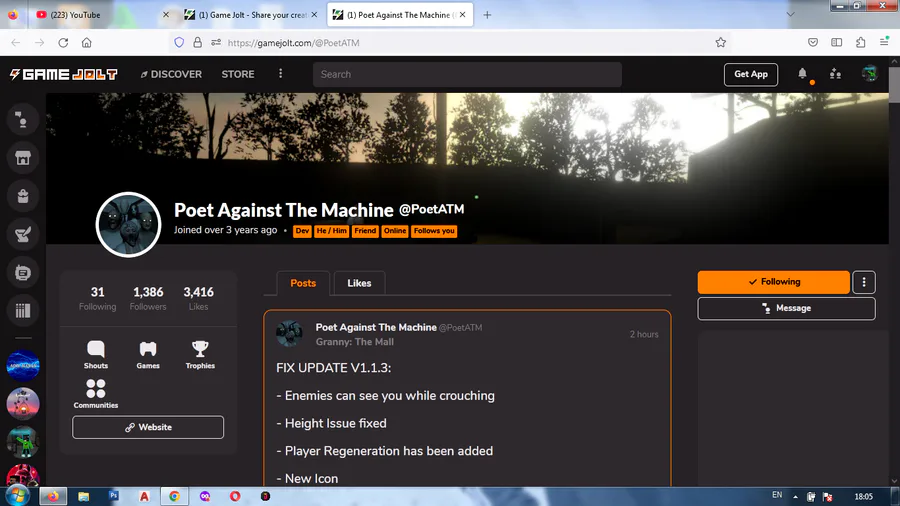900x506 pixels.
Task: Open the Discover menu item
Action: click(171, 74)
